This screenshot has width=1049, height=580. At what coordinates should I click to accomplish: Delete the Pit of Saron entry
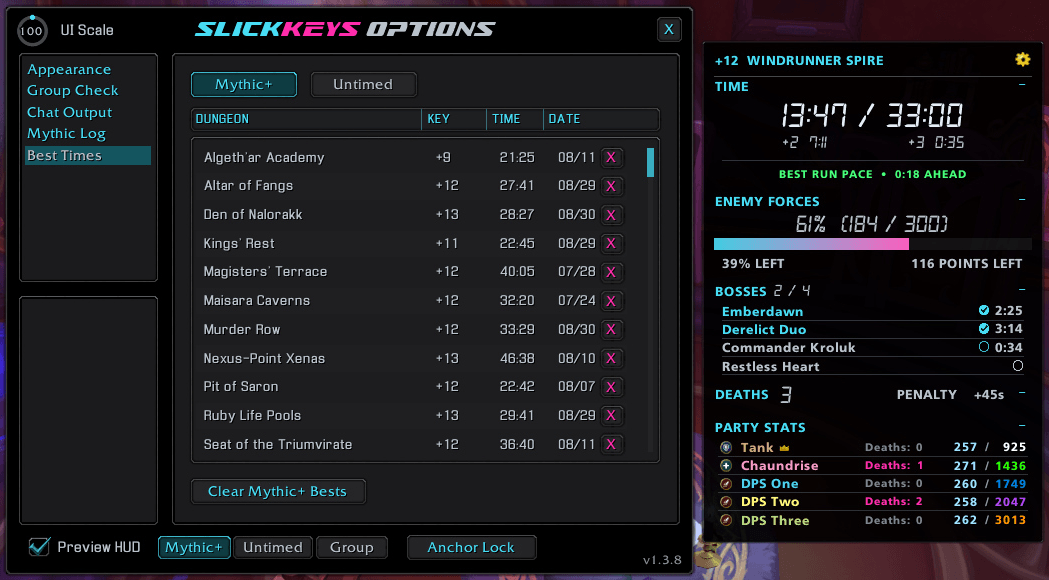611,387
